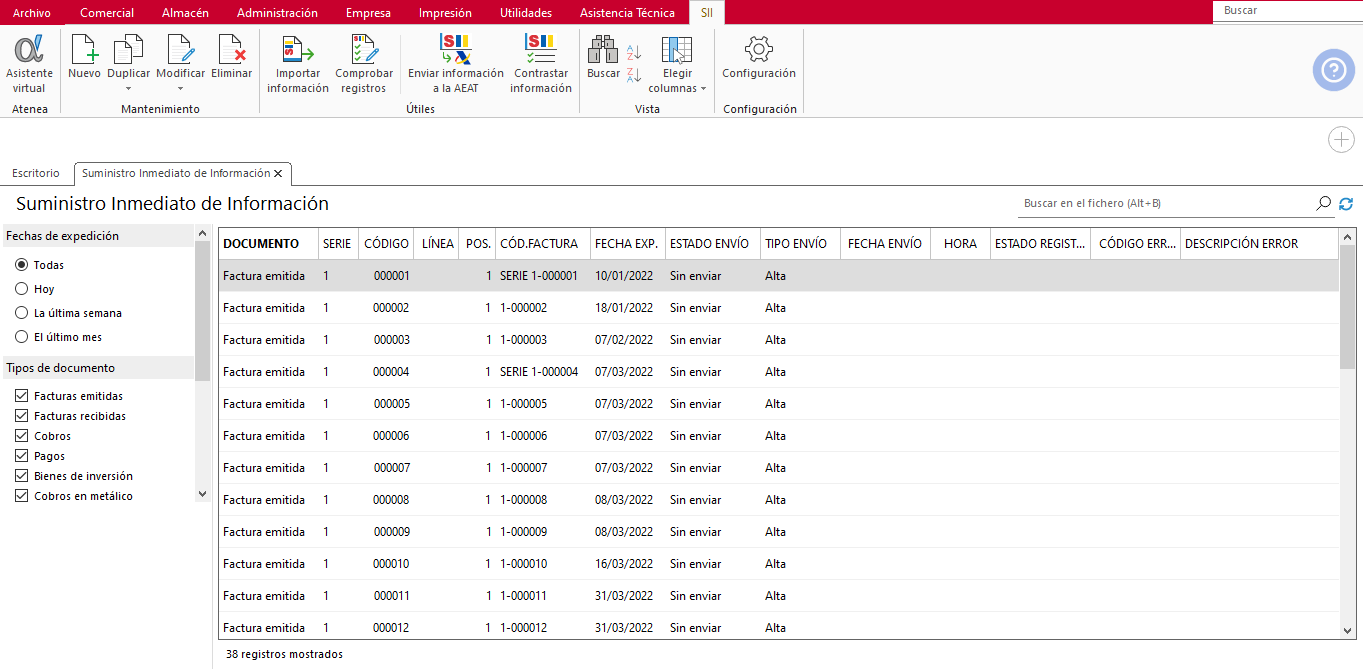Expand the Duplicar dropdown arrow
The image size is (1363, 669).
pos(128,88)
